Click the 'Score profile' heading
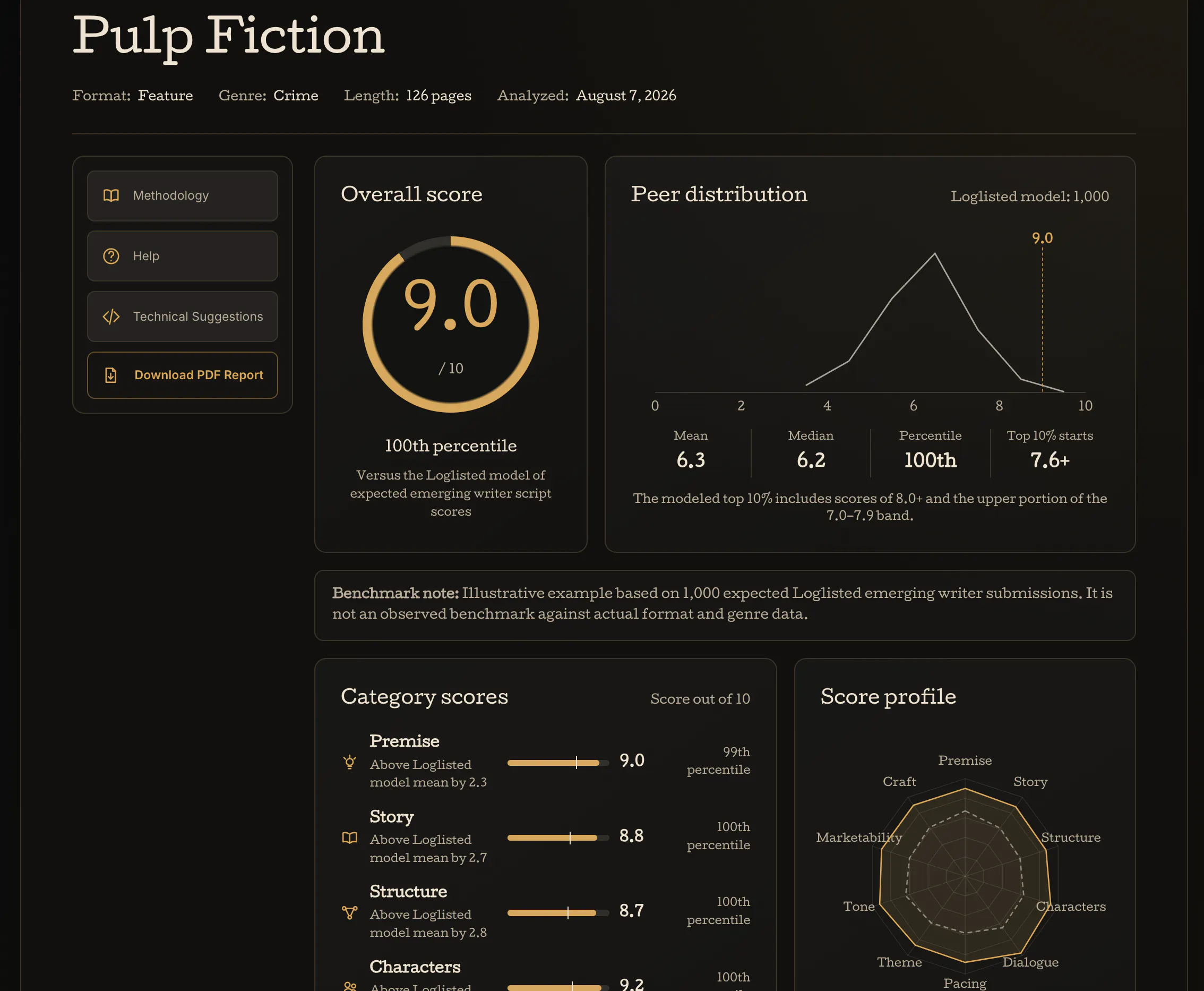The height and width of the screenshot is (991, 1204). 888,697
